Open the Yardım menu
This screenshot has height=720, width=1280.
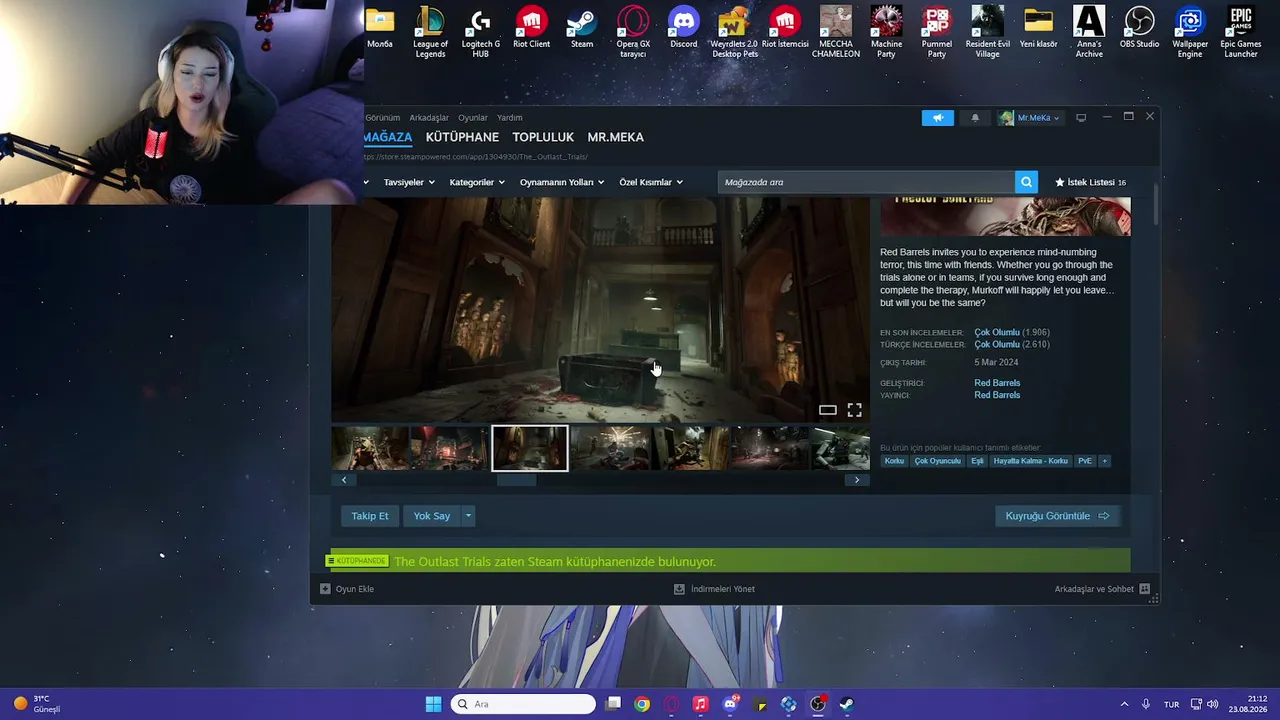[510, 118]
